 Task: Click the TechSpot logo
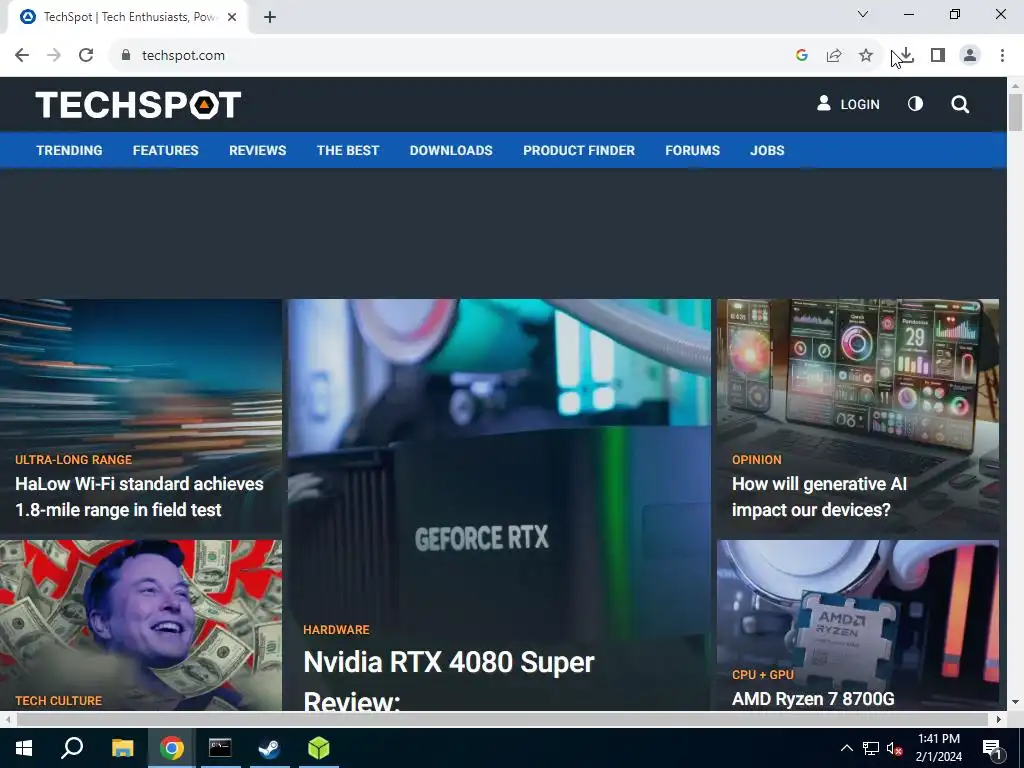pyautogui.click(x=138, y=104)
